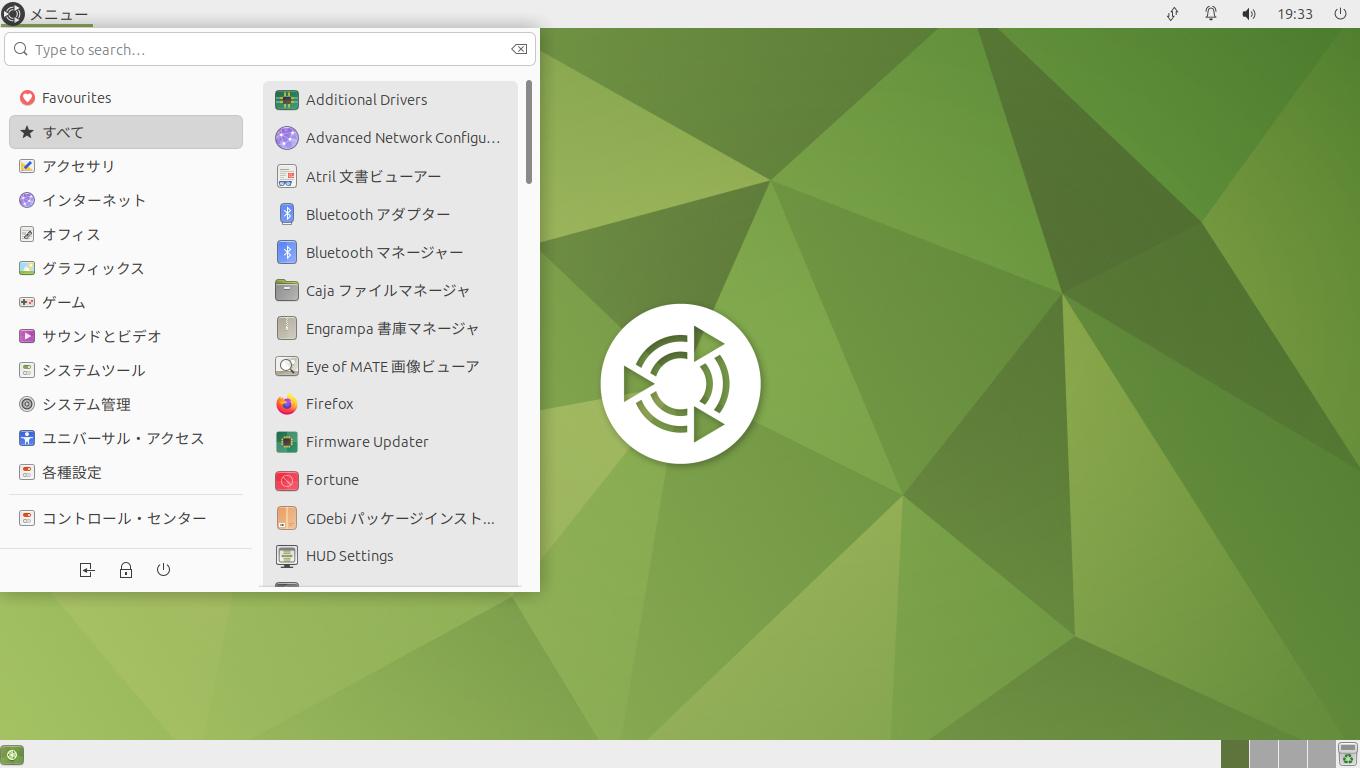
Task: Click the shutdown icon in menu footer
Action: [164, 570]
